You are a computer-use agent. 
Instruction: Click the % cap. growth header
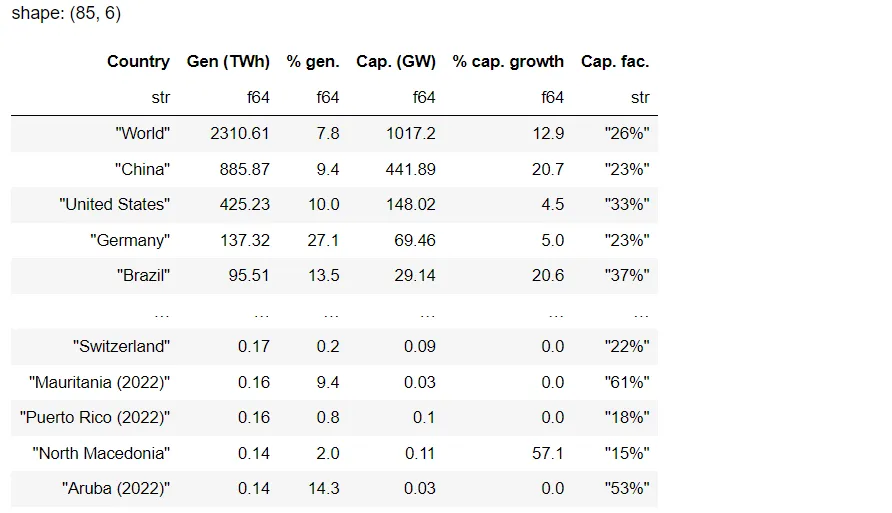508,62
